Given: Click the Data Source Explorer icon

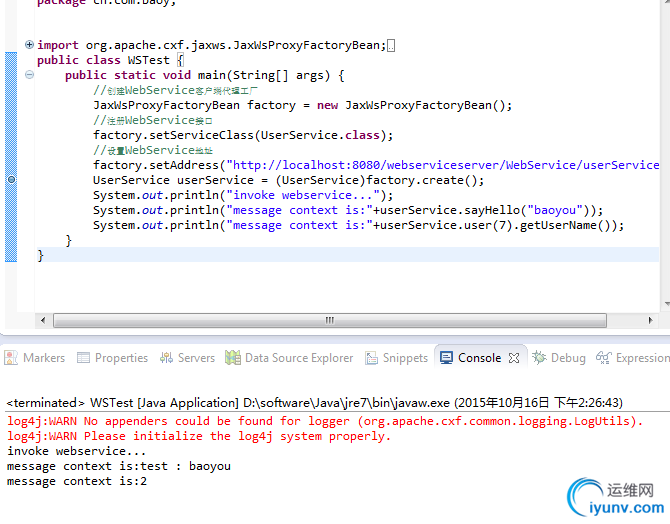Looking at the screenshot, I should pyautogui.click(x=233, y=358).
